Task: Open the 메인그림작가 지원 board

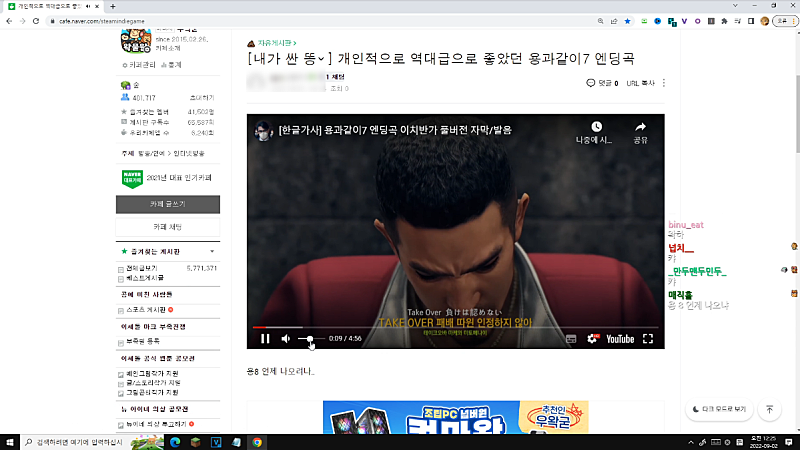Action: point(153,373)
